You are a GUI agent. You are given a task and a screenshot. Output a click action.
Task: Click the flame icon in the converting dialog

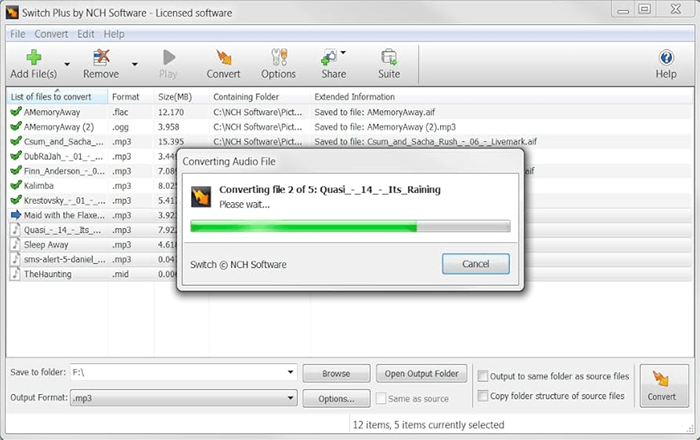tap(201, 197)
